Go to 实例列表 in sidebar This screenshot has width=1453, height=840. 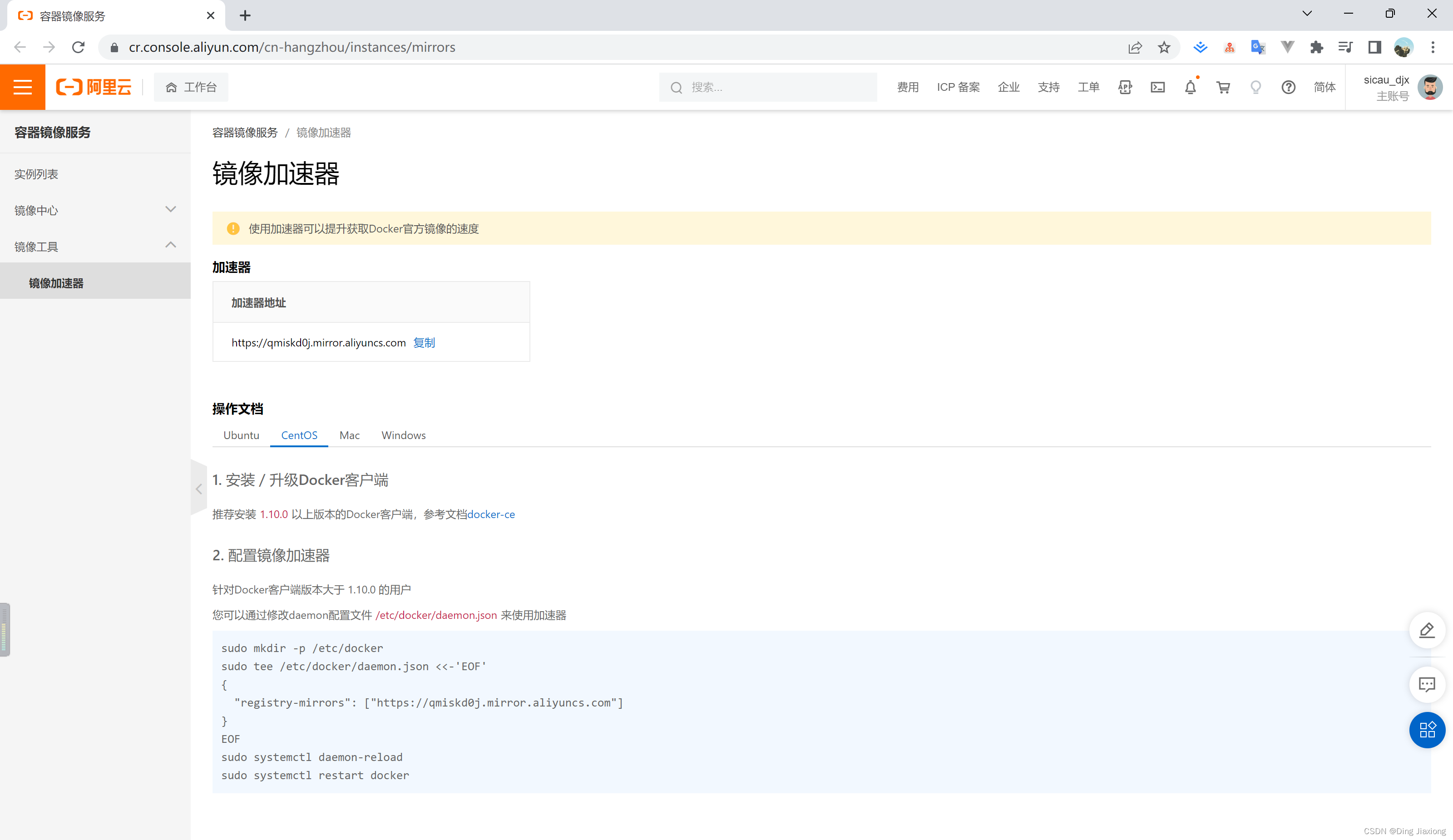click(36, 174)
